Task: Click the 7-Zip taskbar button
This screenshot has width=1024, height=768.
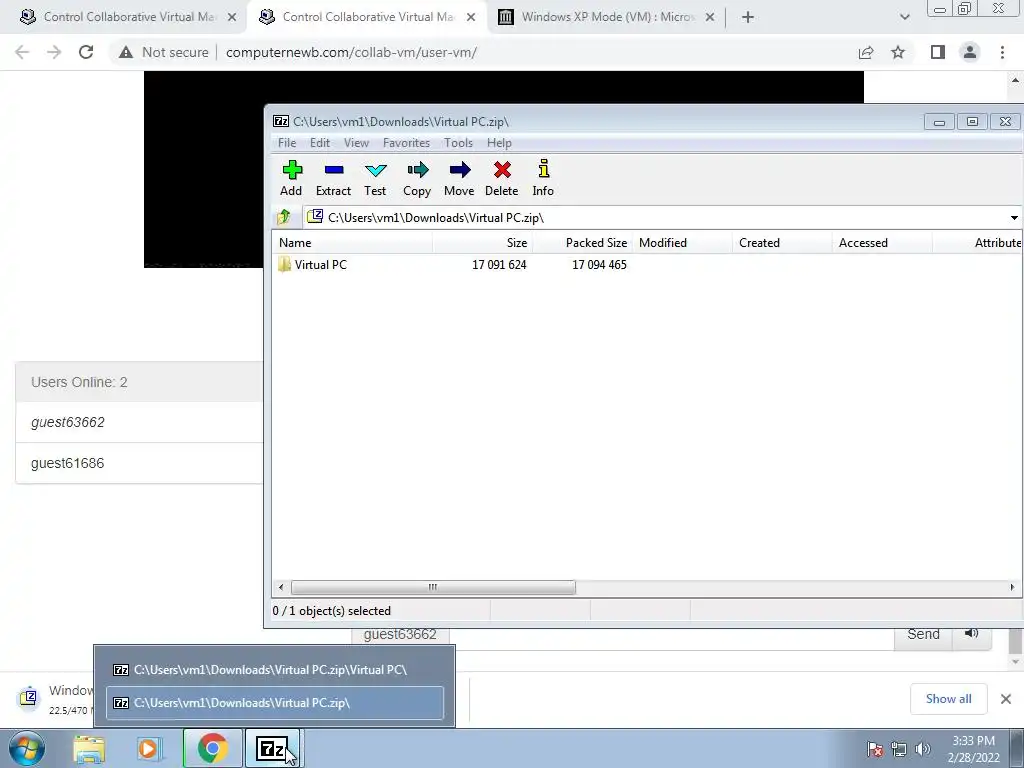Action: (272, 748)
